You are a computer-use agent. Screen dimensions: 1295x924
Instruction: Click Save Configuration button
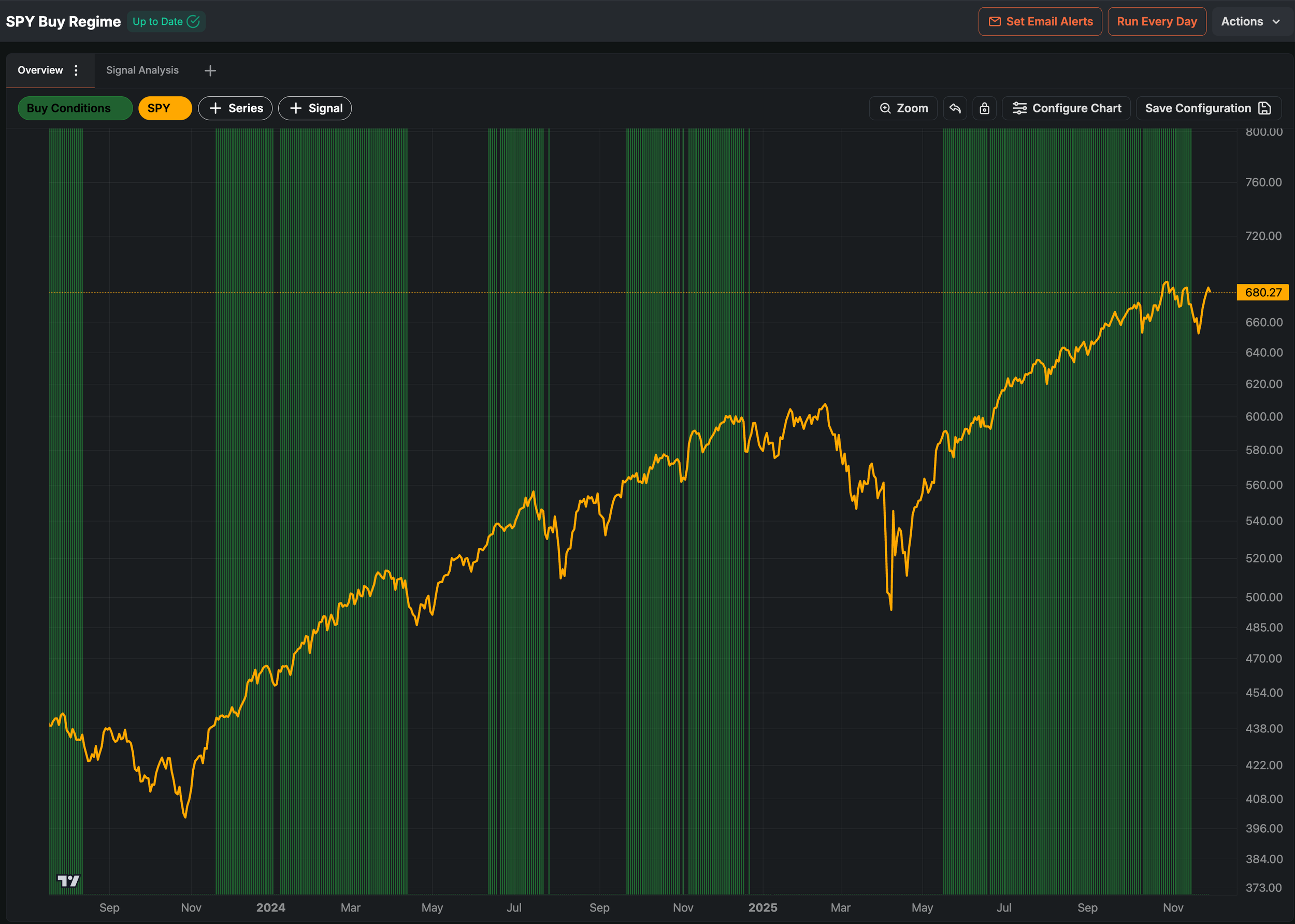coord(1208,108)
